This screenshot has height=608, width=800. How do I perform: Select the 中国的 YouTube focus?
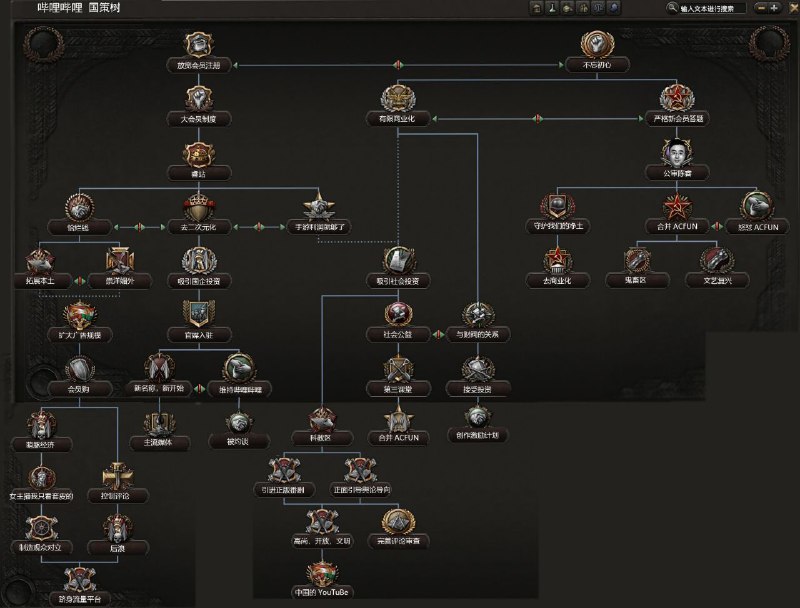tap(323, 574)
